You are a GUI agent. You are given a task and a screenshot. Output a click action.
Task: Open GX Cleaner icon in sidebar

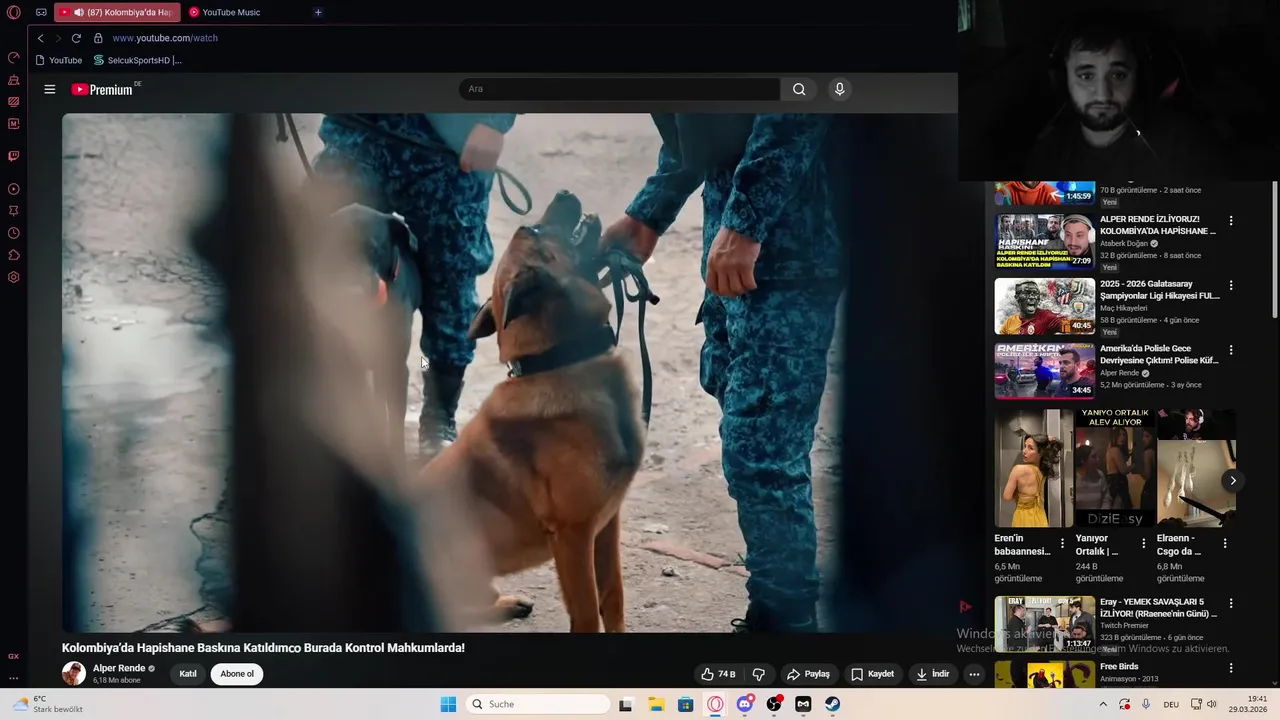point(14,80)
